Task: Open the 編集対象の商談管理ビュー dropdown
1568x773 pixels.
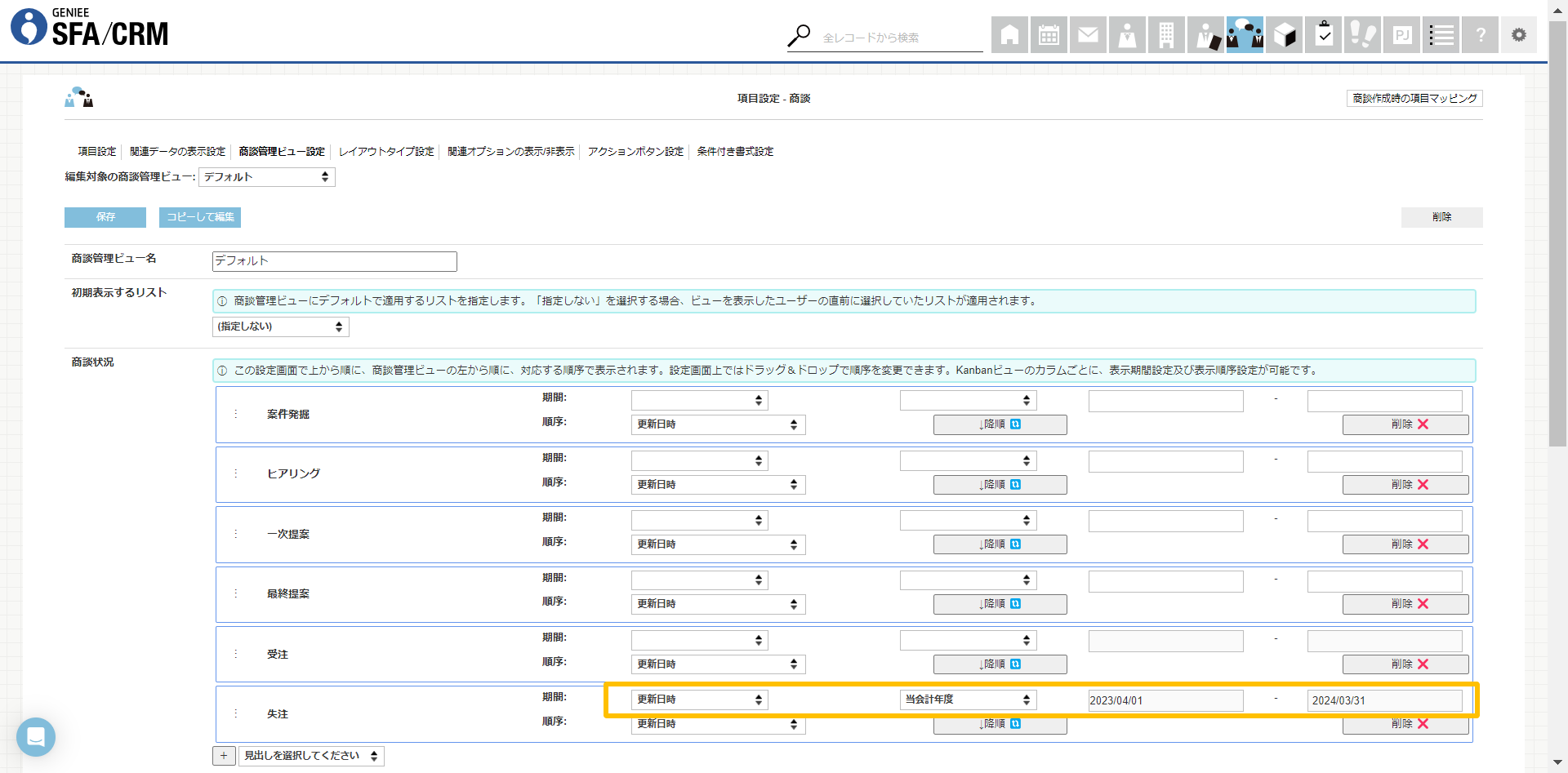Action: (x=267, y=177)
